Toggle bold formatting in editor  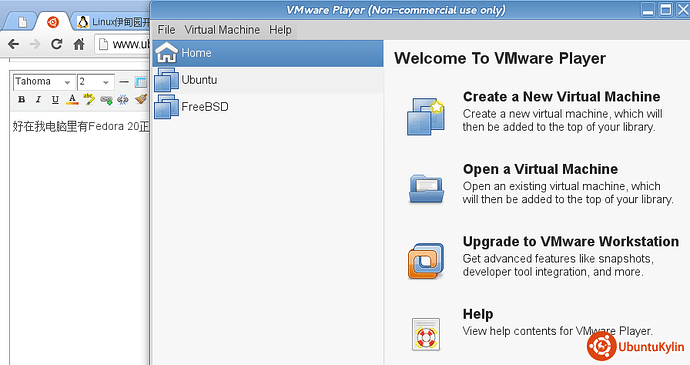(21, 100)
